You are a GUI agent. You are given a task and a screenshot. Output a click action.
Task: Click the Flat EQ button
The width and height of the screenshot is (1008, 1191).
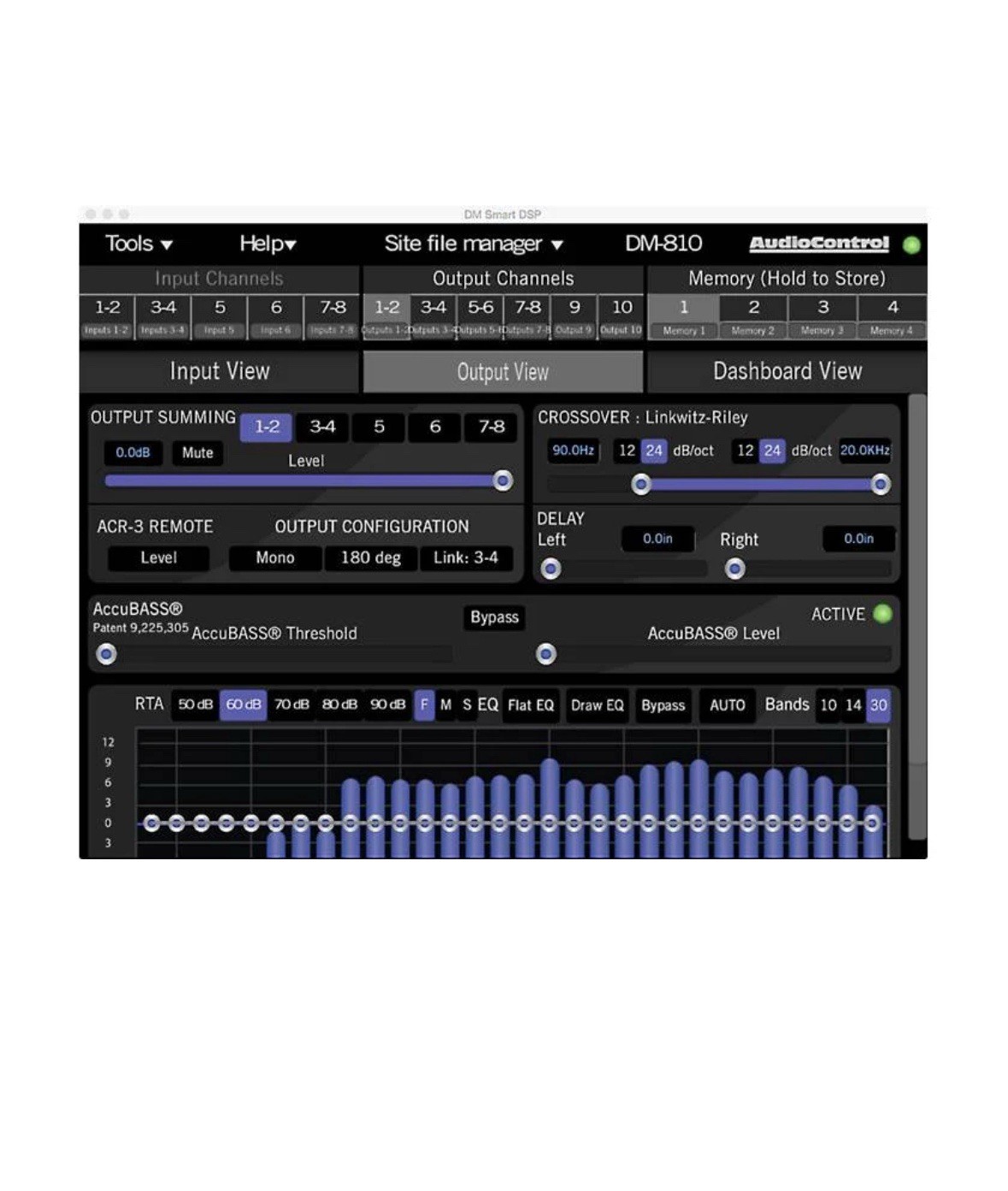click(x=531, y=706)
